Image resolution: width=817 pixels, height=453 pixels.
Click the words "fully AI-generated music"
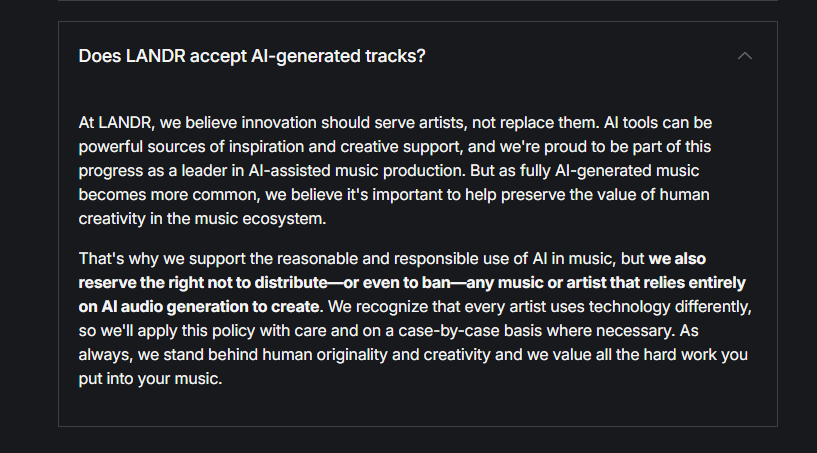654,170
